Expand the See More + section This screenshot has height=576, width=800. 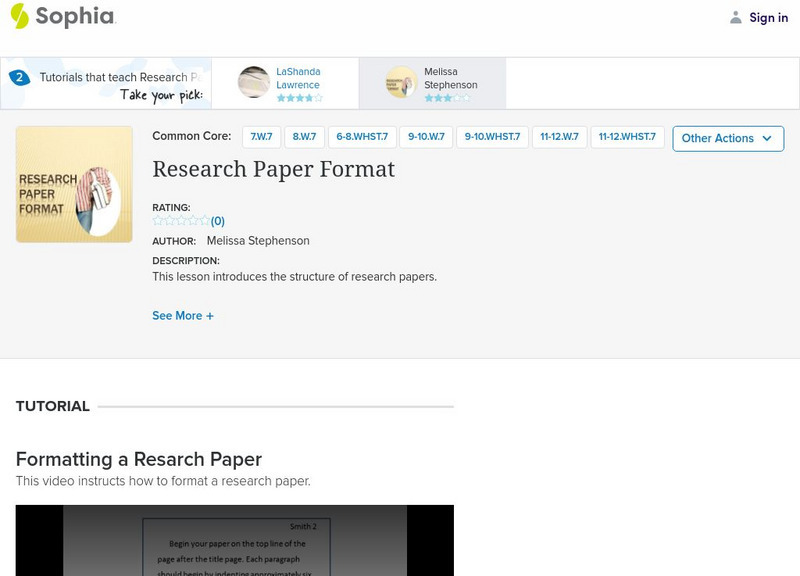point(183,316)
